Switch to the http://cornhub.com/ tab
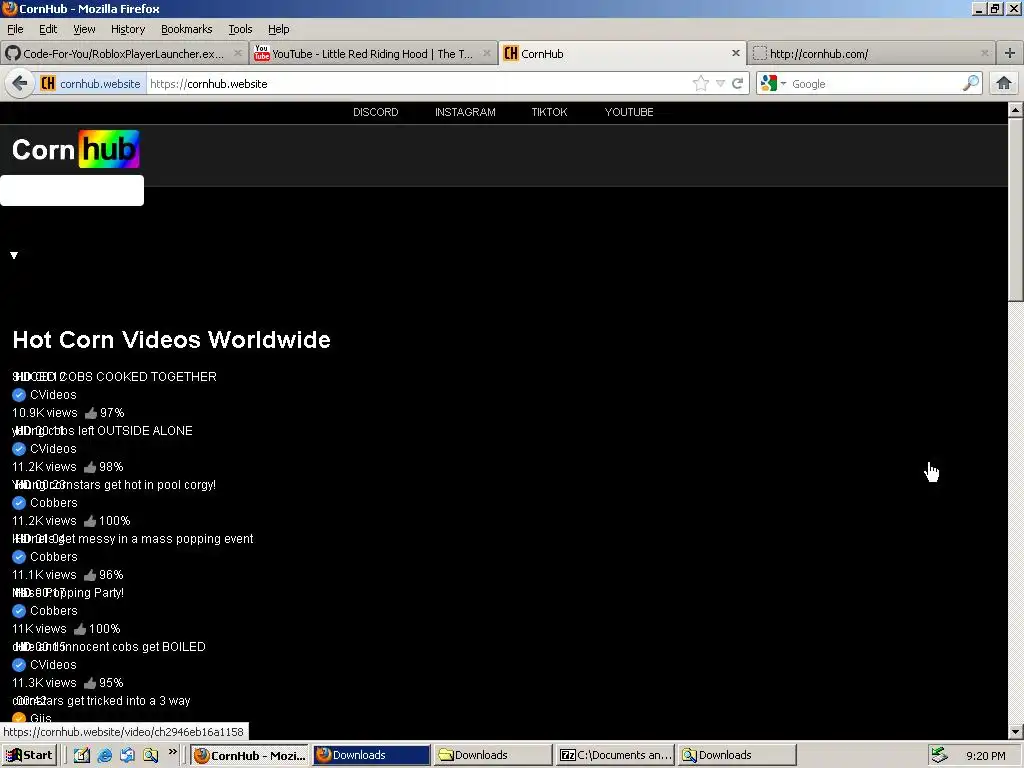Screen dimensions: 1024x768 [872, 54]
